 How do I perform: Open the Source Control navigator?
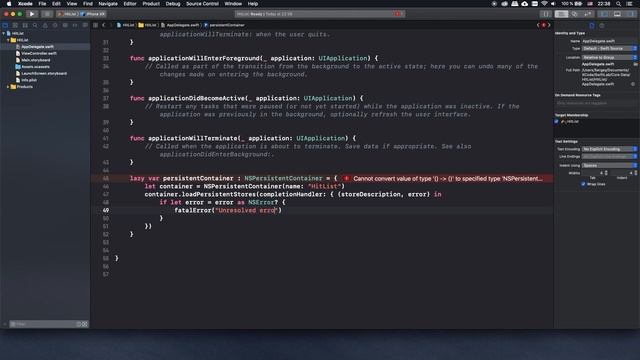pyautogui.click(x=15, y=25)
